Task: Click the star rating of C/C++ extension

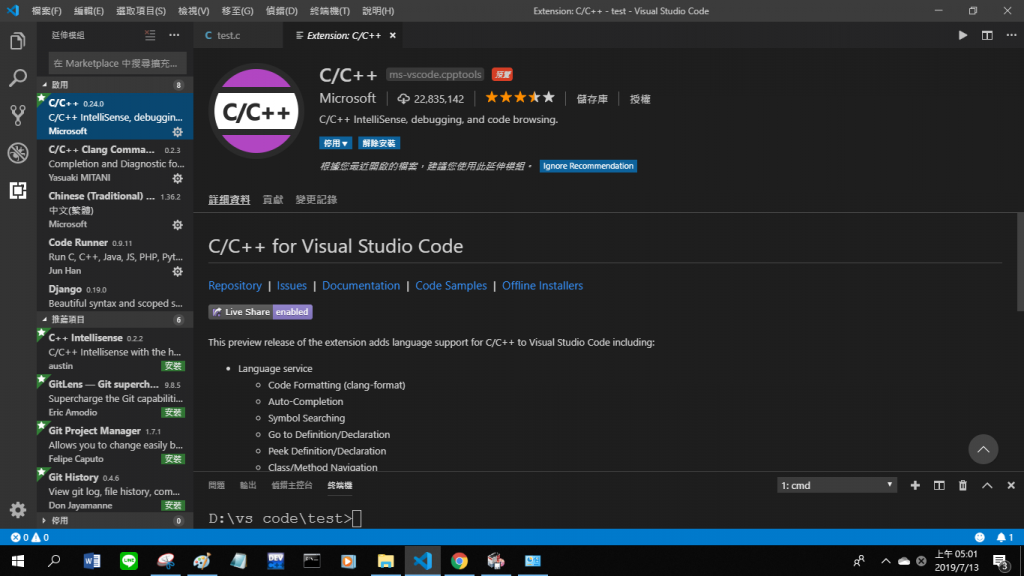Action: pos(520,98)
